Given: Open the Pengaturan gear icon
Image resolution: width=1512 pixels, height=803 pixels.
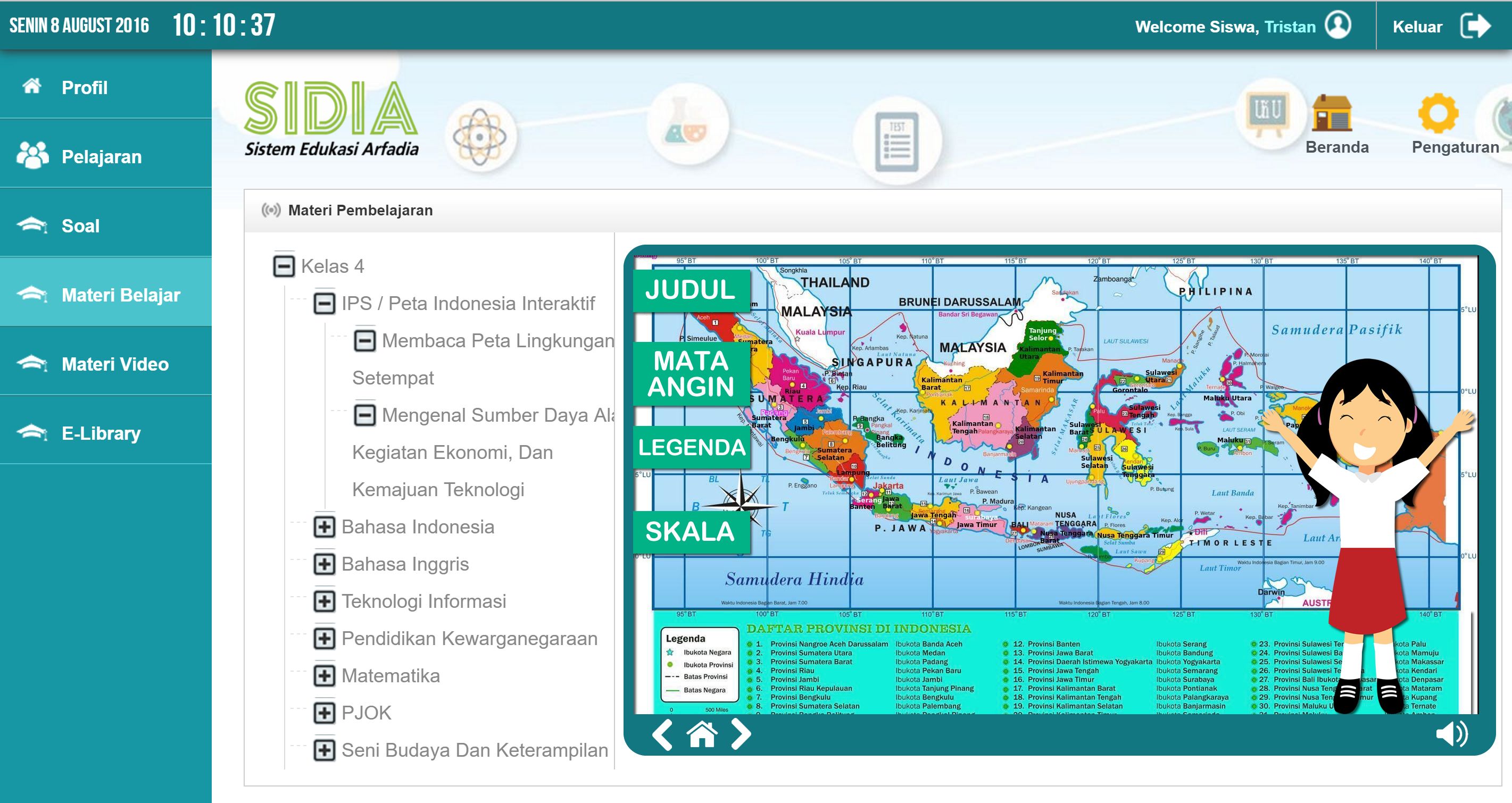Looking at the screenshot, I should (1438, 113).
